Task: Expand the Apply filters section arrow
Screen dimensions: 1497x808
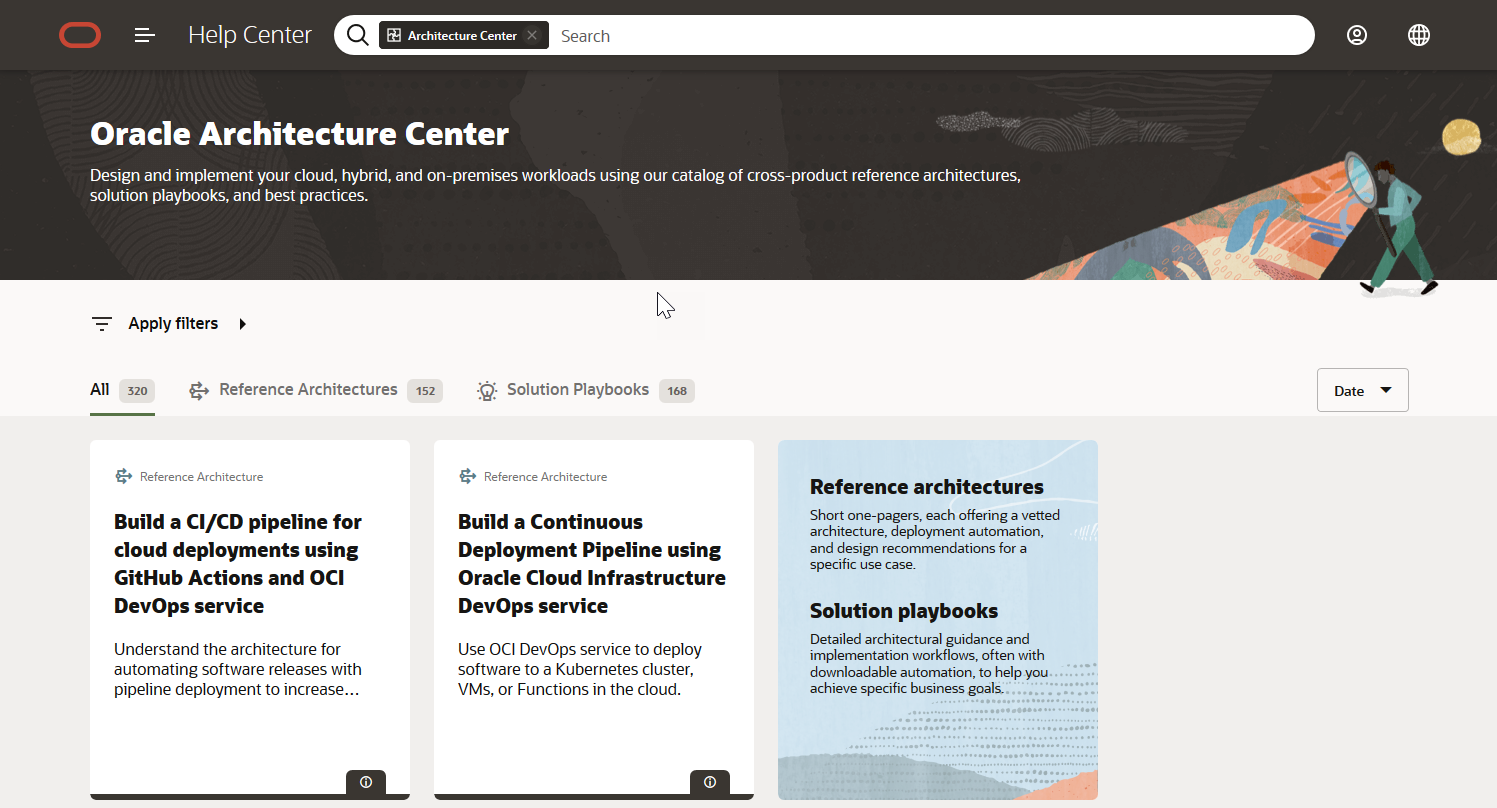Action: (242, 323)
